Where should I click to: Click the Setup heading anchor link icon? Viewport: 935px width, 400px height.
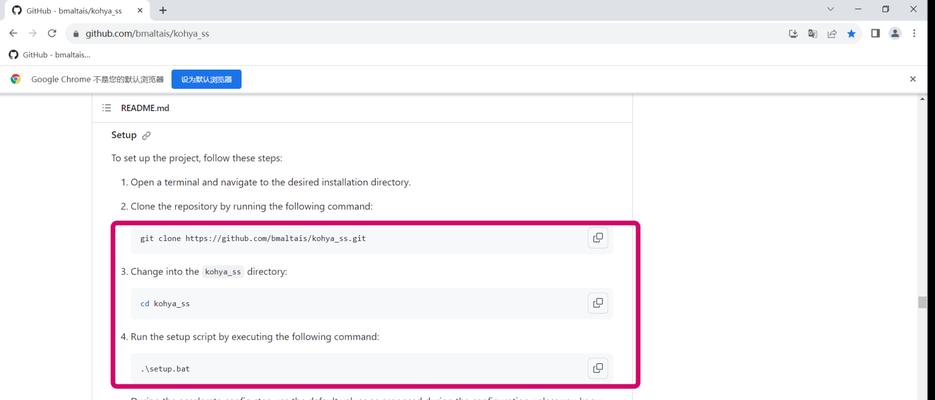[x=147, y=135]
